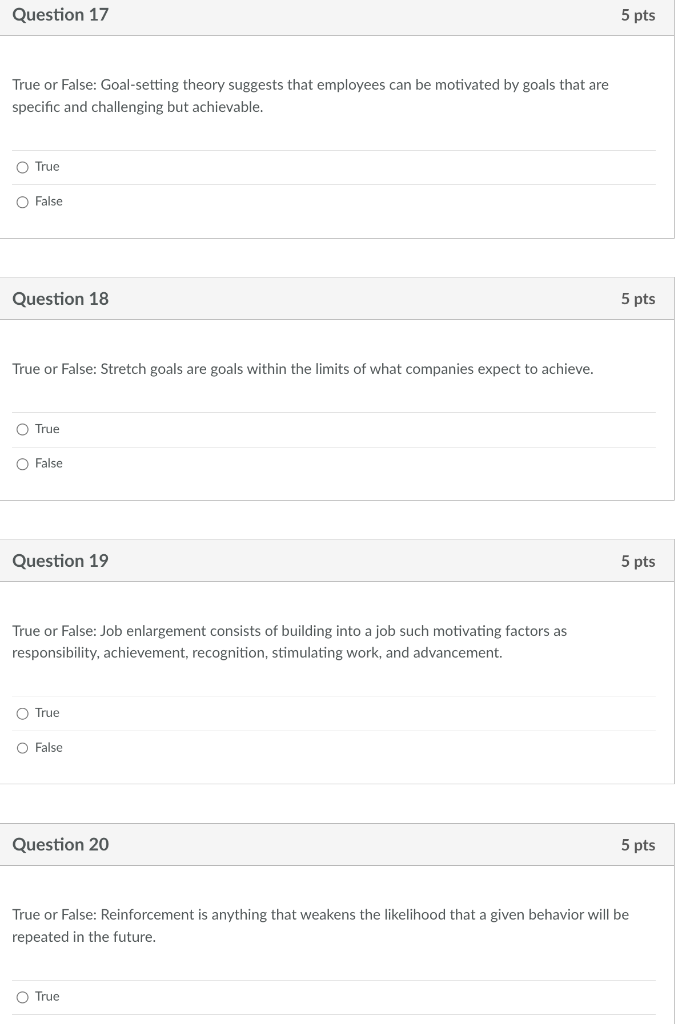The width and height of the screenshot is (698, 1024).
Task: Click the Question 19 header title
Action: (x=61, y=561)
